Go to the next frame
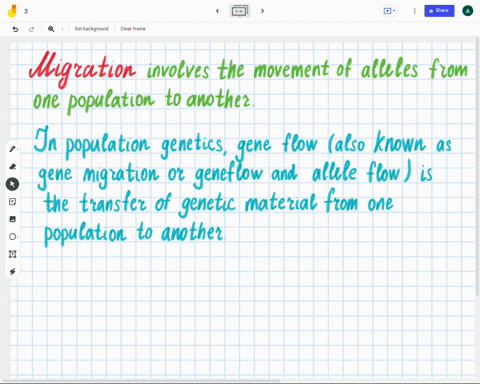 (262, 11)
